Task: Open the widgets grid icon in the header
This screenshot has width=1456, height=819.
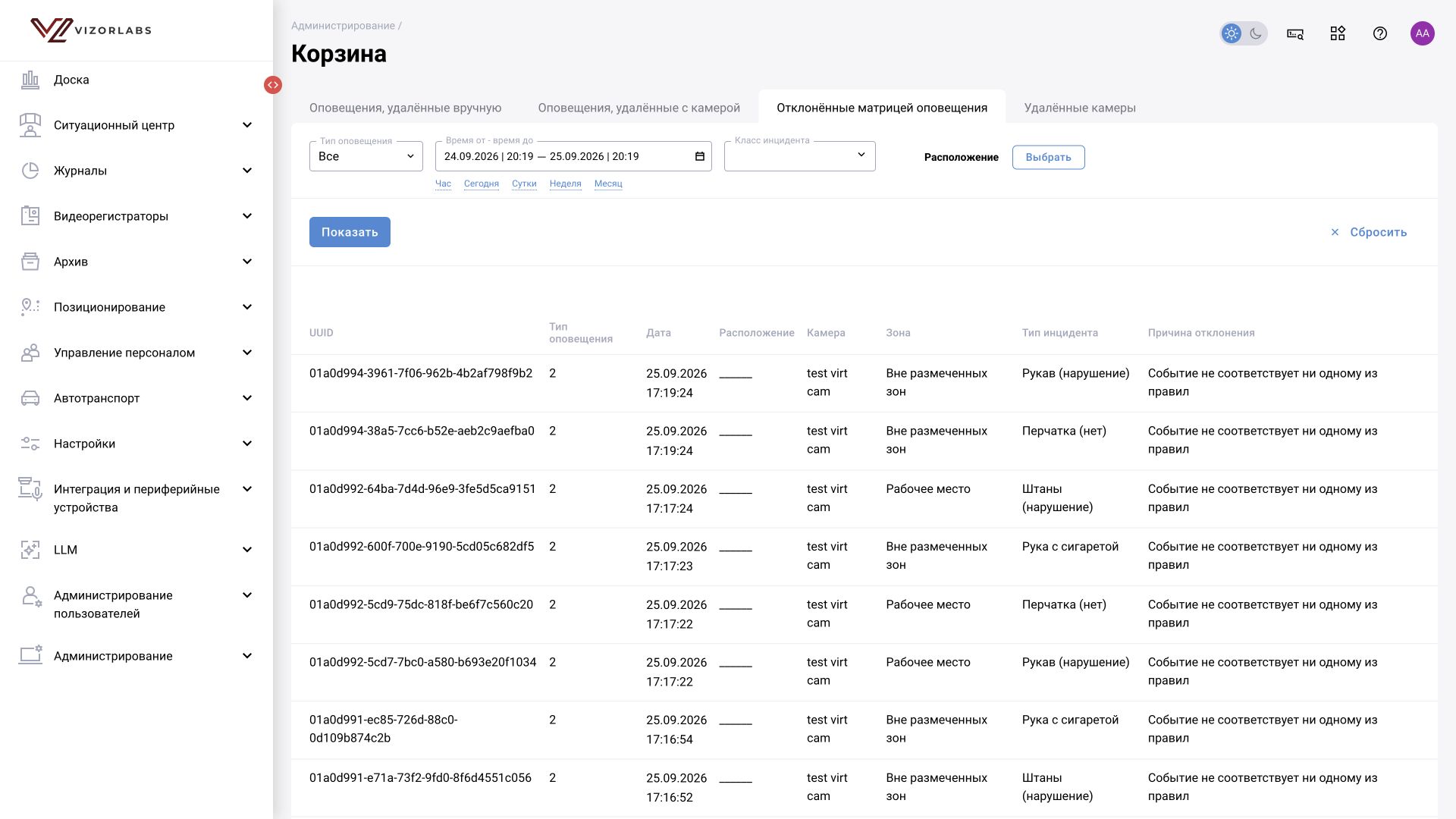Action: 1338,33
